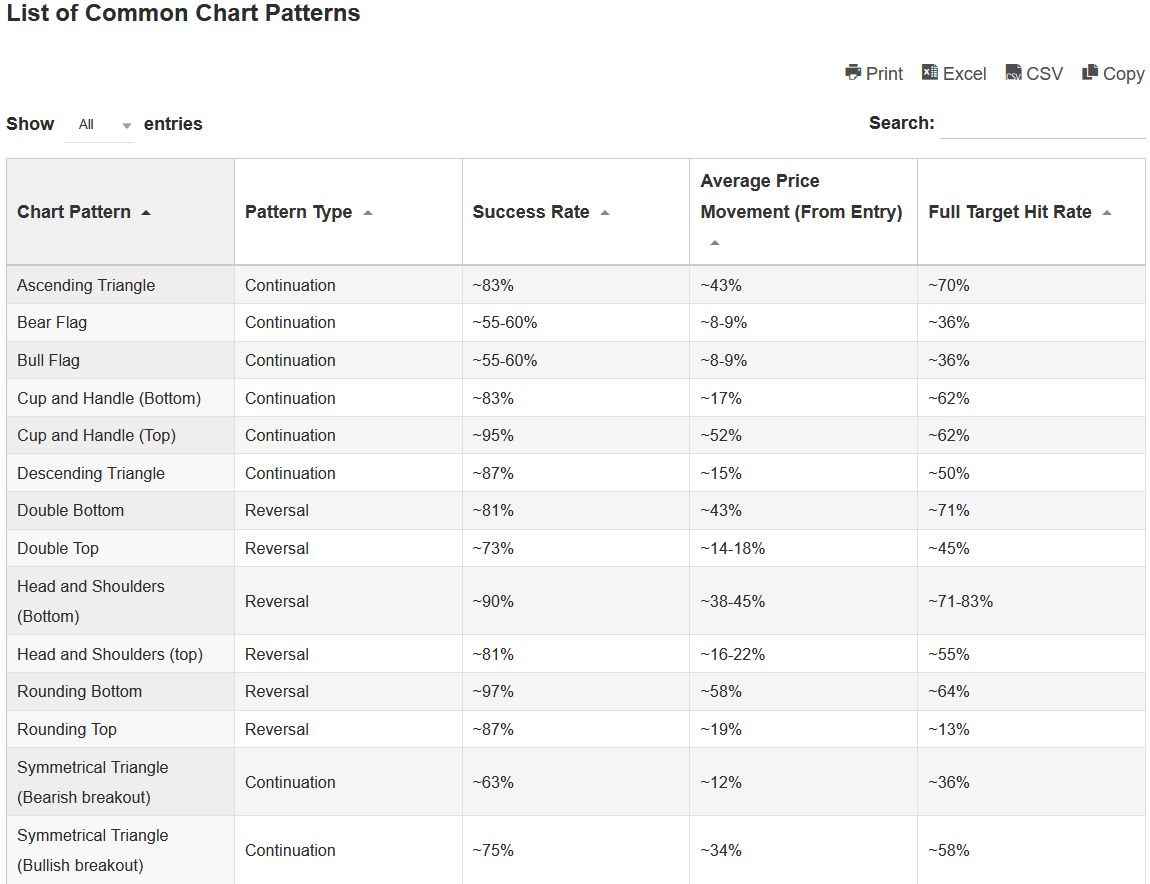Sort by Success Rate column header
Image resolution: width=1150 pixels, height=884 pixels.
531,212
